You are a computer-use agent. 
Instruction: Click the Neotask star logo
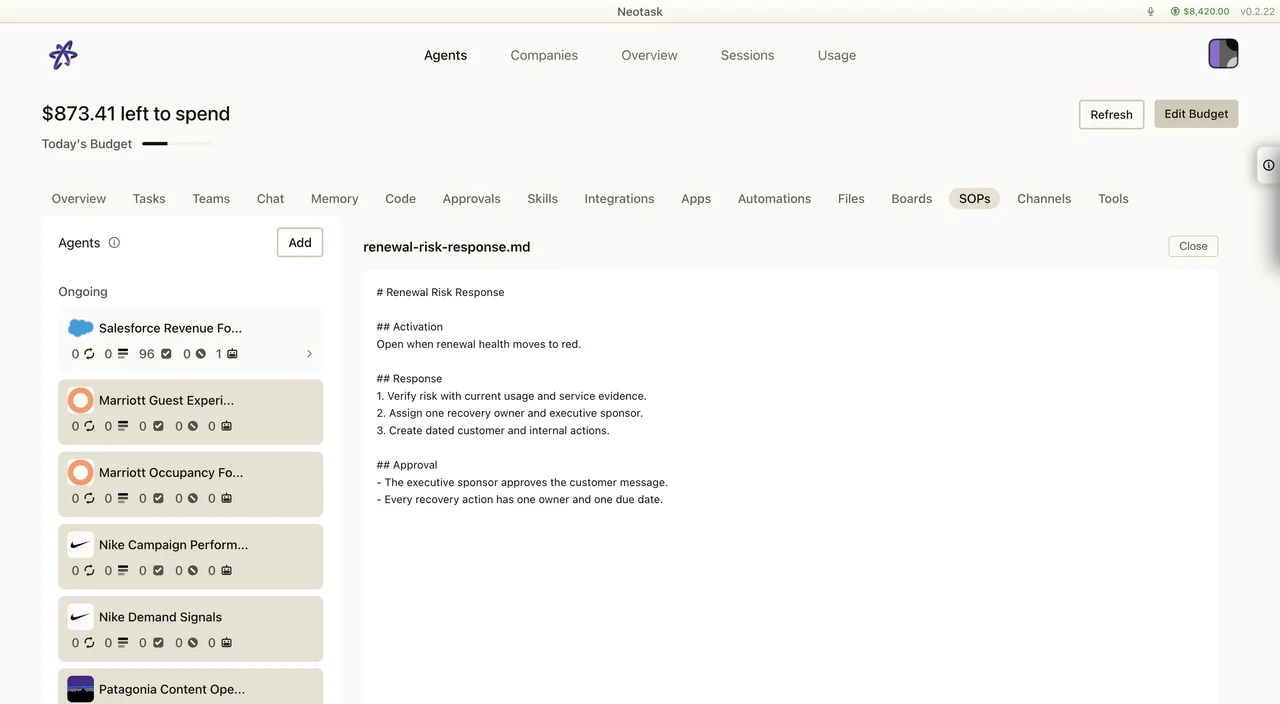pos(63,55)
